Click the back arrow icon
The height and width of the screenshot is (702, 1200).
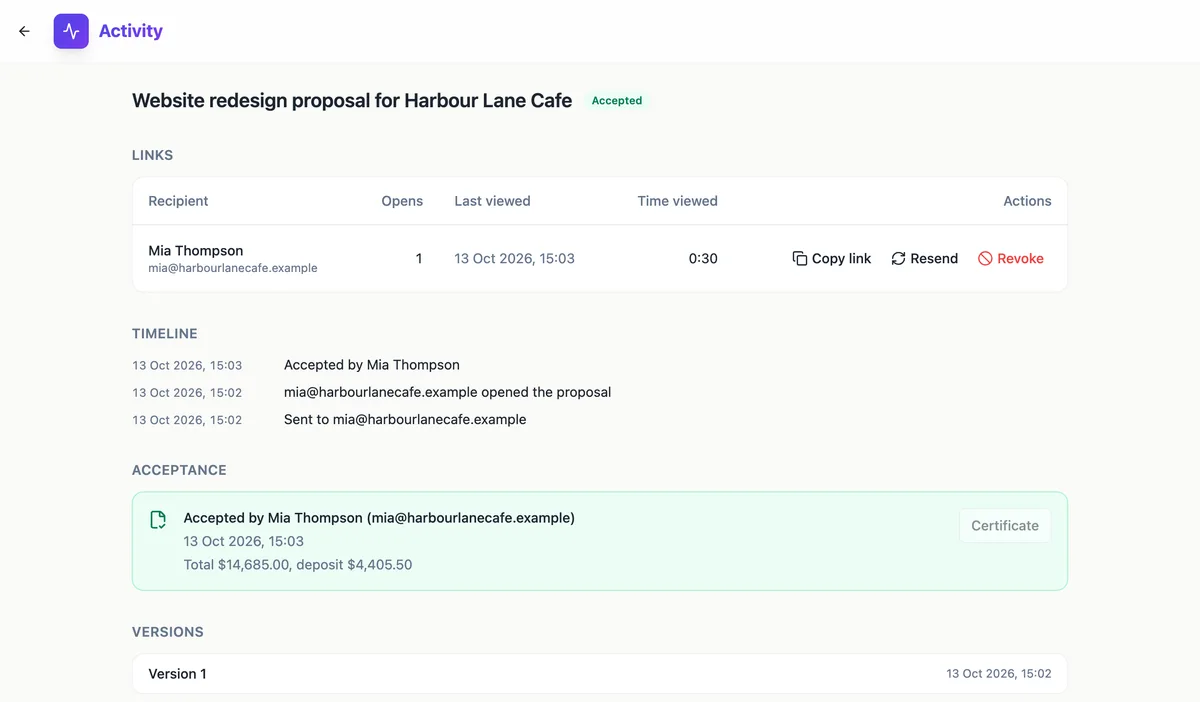pyautogui.click(x=24, y=31)
